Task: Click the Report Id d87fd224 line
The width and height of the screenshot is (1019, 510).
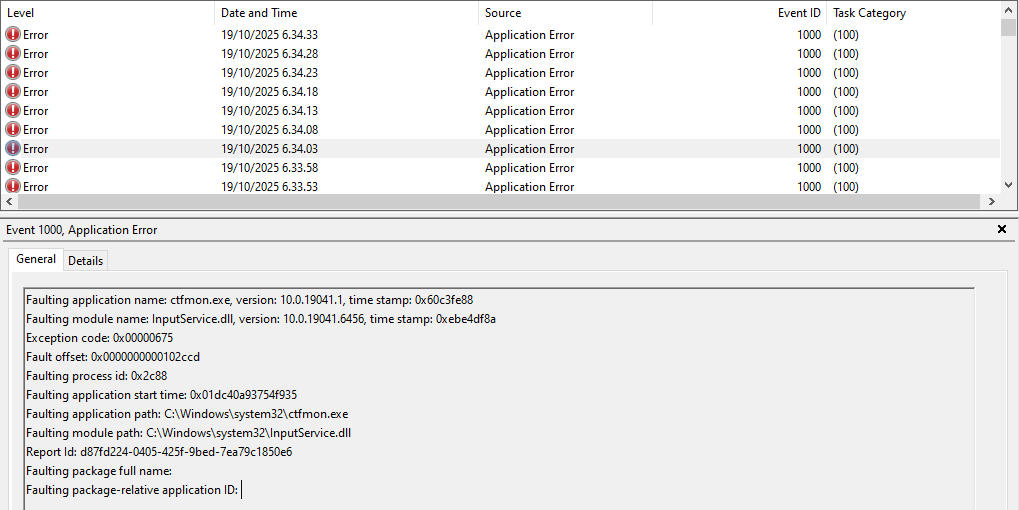Action: tap(159, 452)
